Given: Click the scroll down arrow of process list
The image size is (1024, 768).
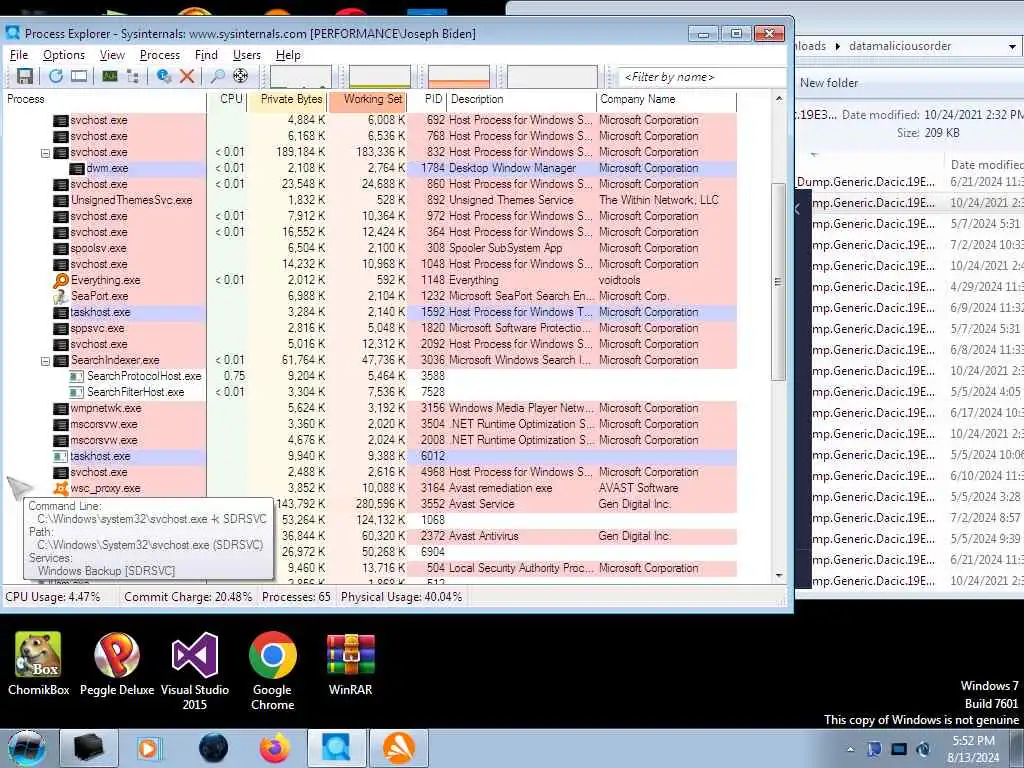Looking at the screenshot, I should pyautogui.click(x=778, y=575).
